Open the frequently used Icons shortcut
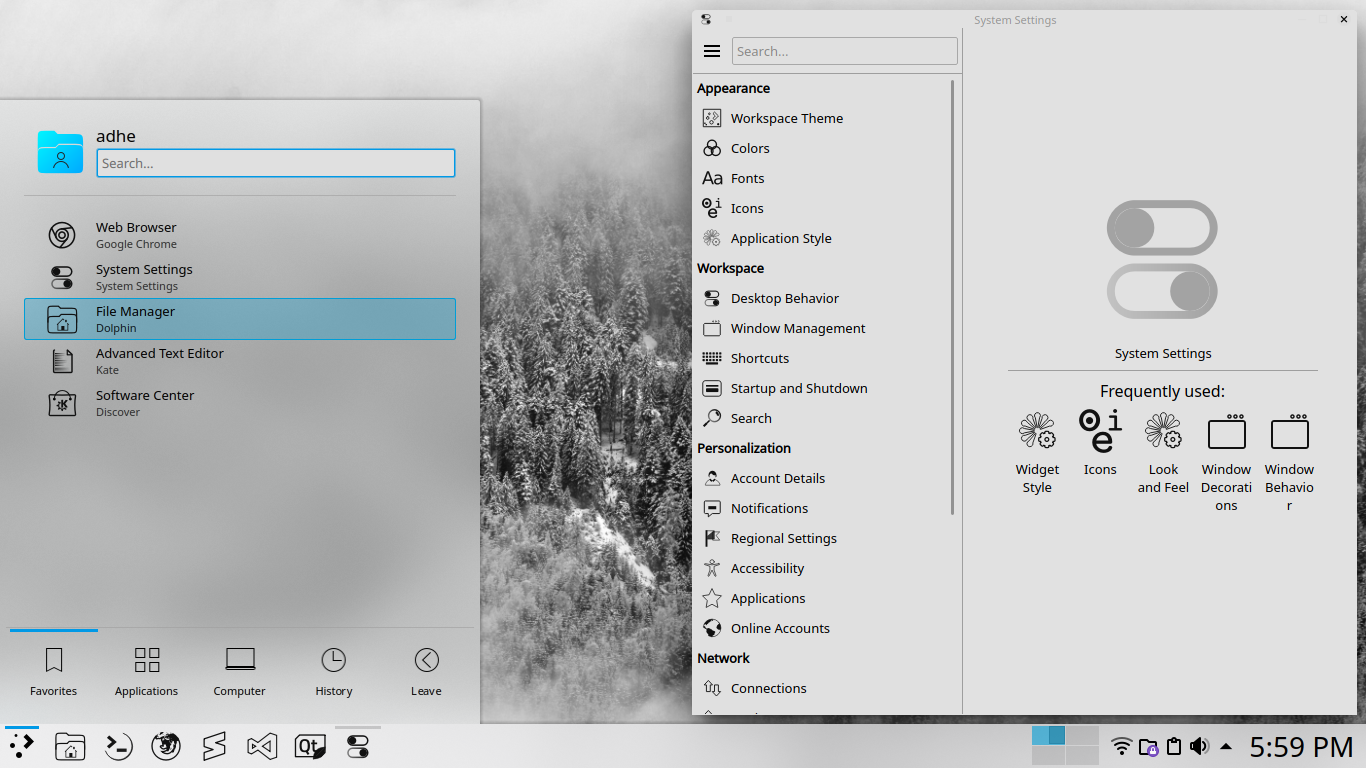 [1100, 444]
